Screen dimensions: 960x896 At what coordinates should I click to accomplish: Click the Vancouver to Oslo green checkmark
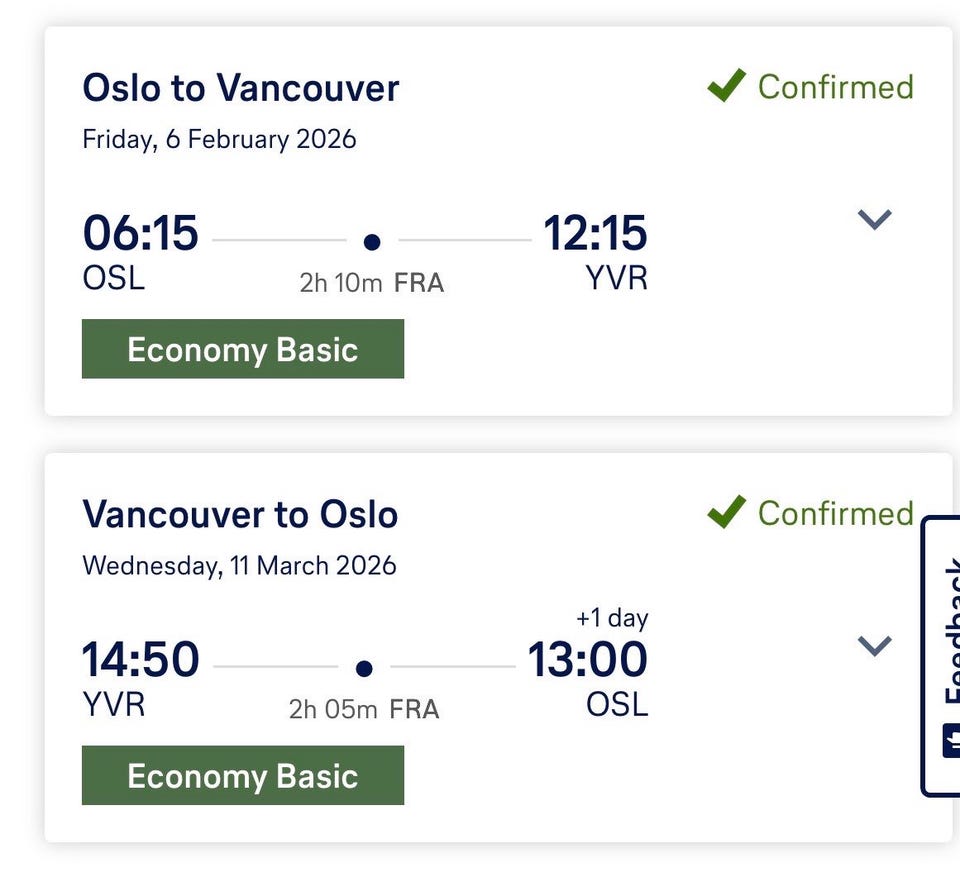[x=726, y=513]
